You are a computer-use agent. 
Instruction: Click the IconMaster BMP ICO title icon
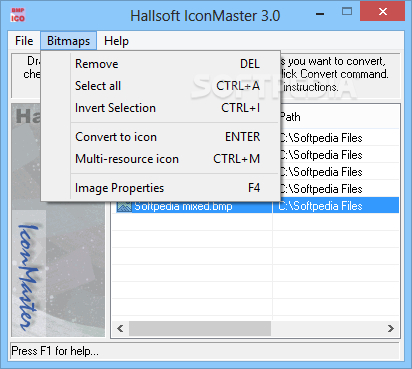[18, 15]
